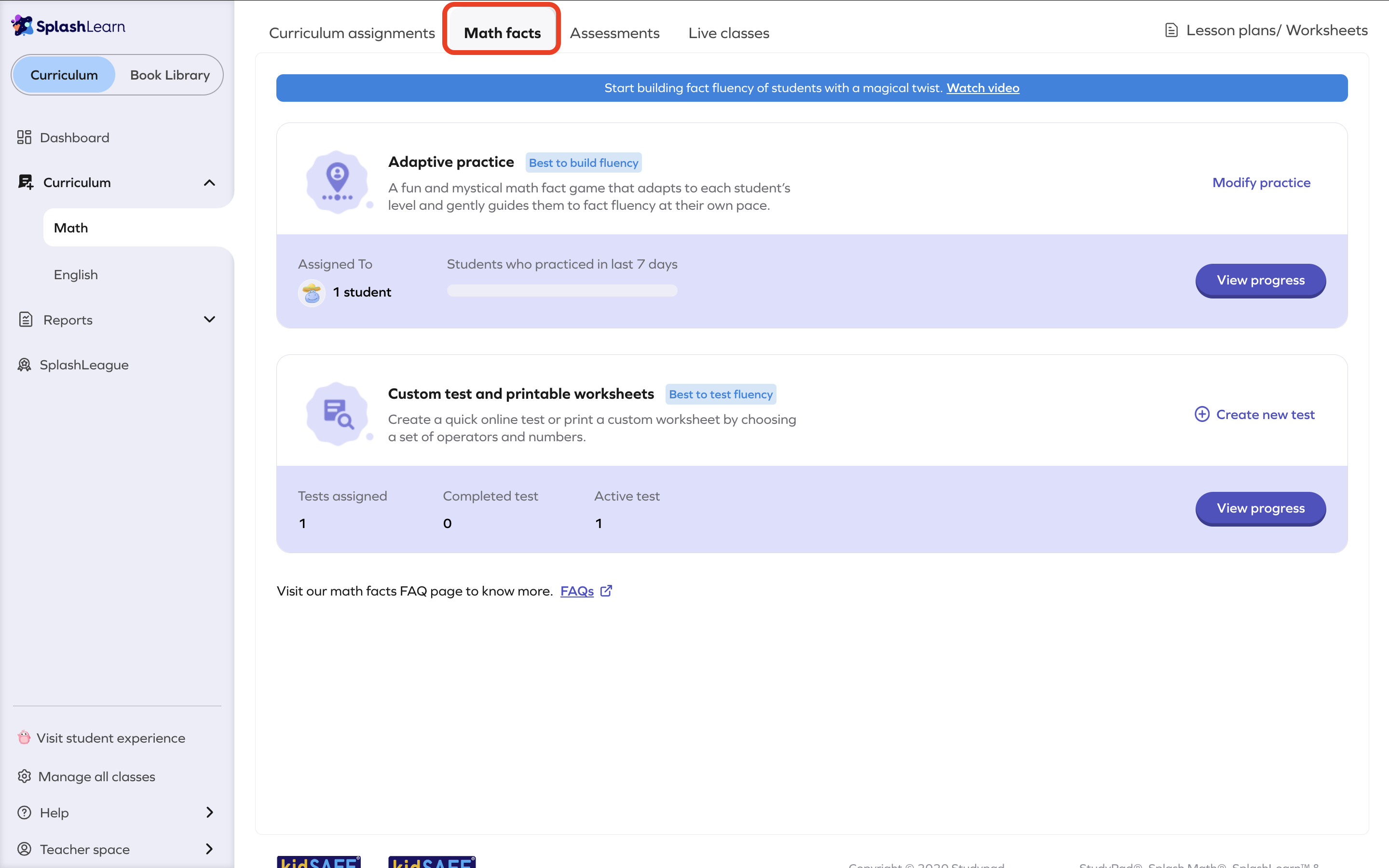
Task: Collapse the Curriculum sidebar section
Action: [x=209, y=183]
